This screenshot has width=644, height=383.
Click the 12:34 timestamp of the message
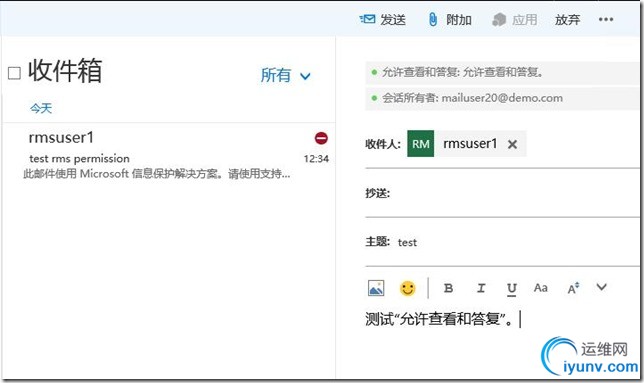[316, 159]
